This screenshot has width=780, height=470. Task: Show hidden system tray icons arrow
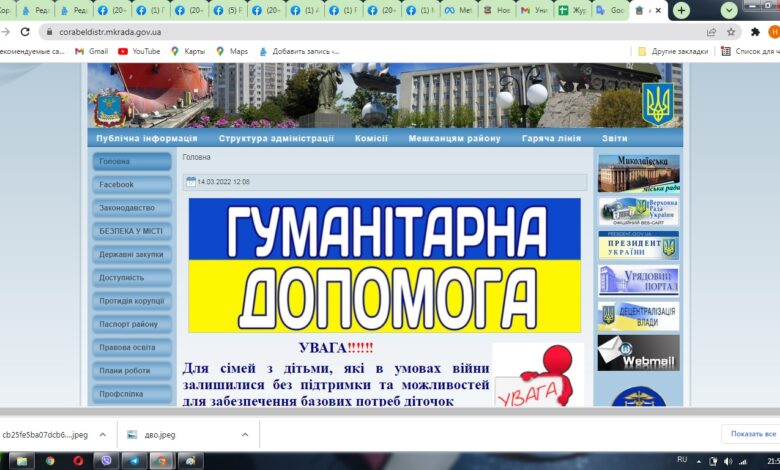tap(699, 462)
